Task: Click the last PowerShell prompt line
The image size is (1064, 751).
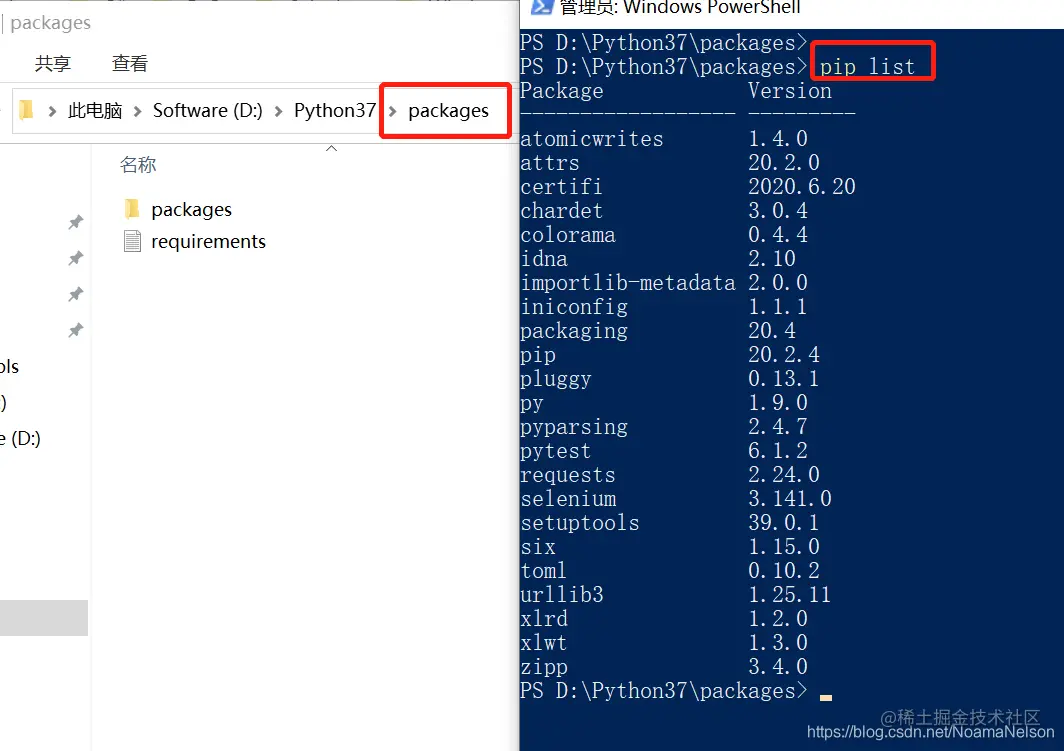Action: (676, 691)
